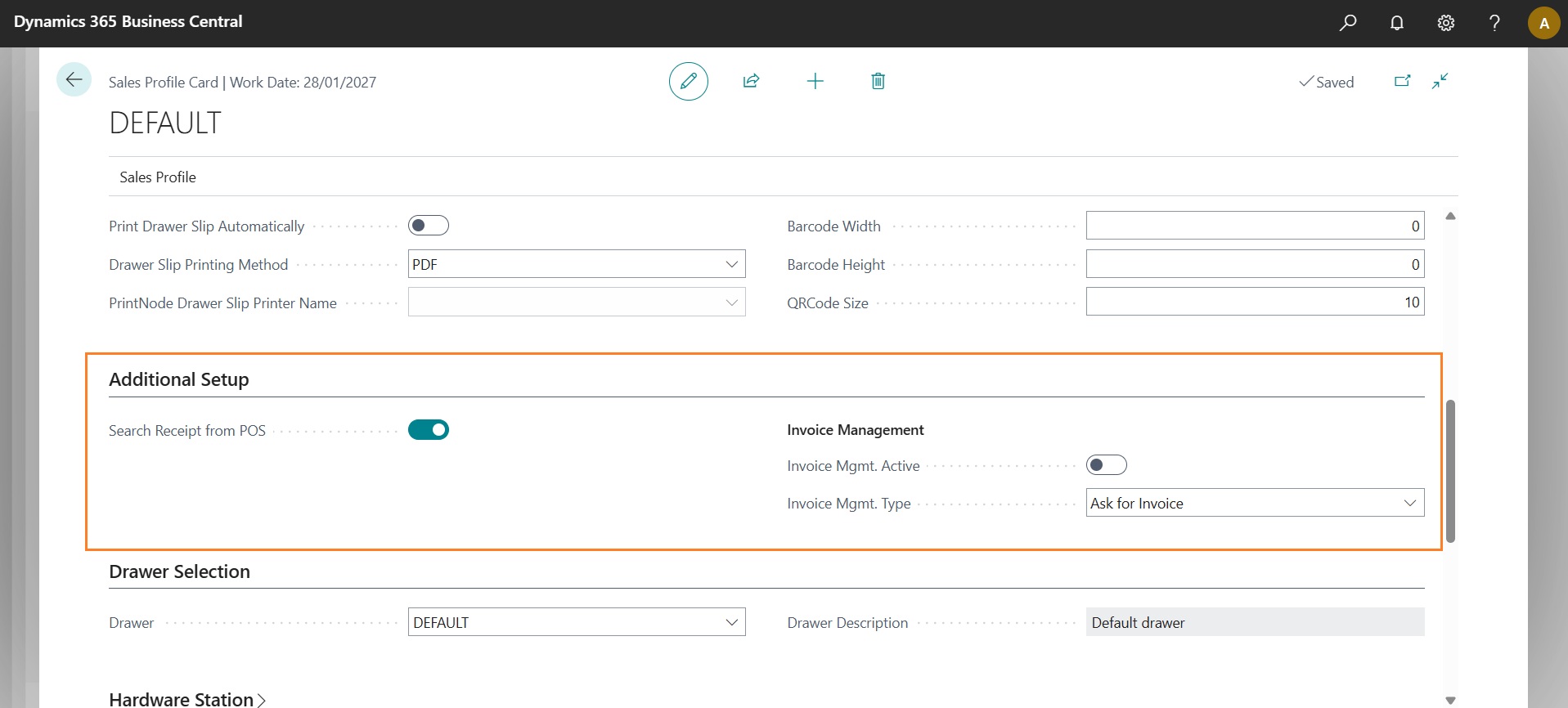Viewport: 1568px width, 708px height.
Task: Open the notifications bell
Action: pyautogui.click(x=1396, y=23)
